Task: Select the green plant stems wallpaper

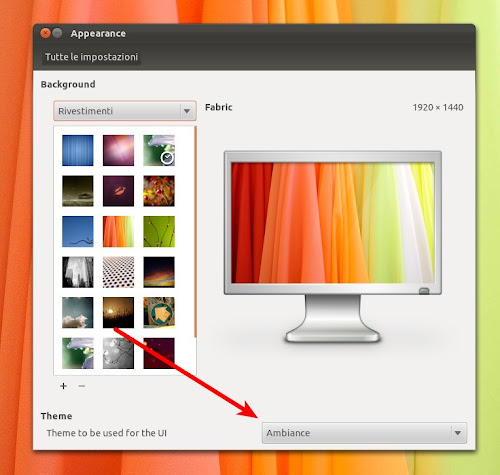Action: 159,232
